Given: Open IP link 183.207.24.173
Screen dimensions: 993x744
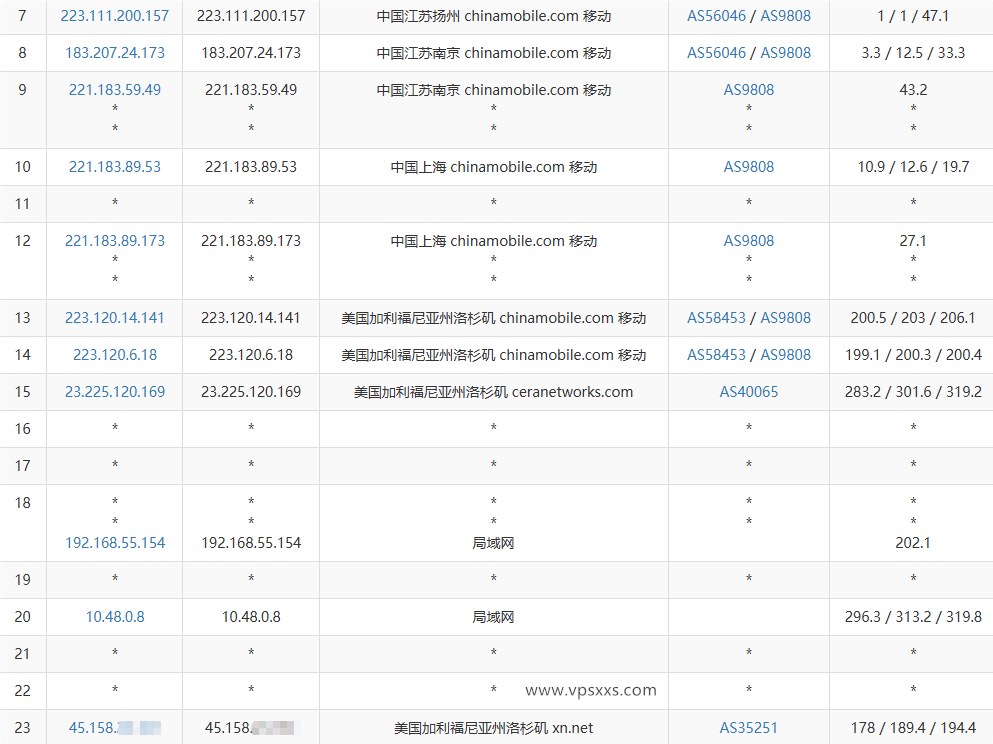Looking at the screenshot, I should [x=115, y=53].
